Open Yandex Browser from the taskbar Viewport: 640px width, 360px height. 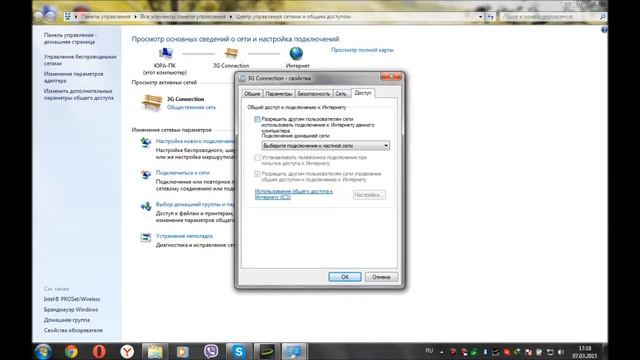coord(127,351)
